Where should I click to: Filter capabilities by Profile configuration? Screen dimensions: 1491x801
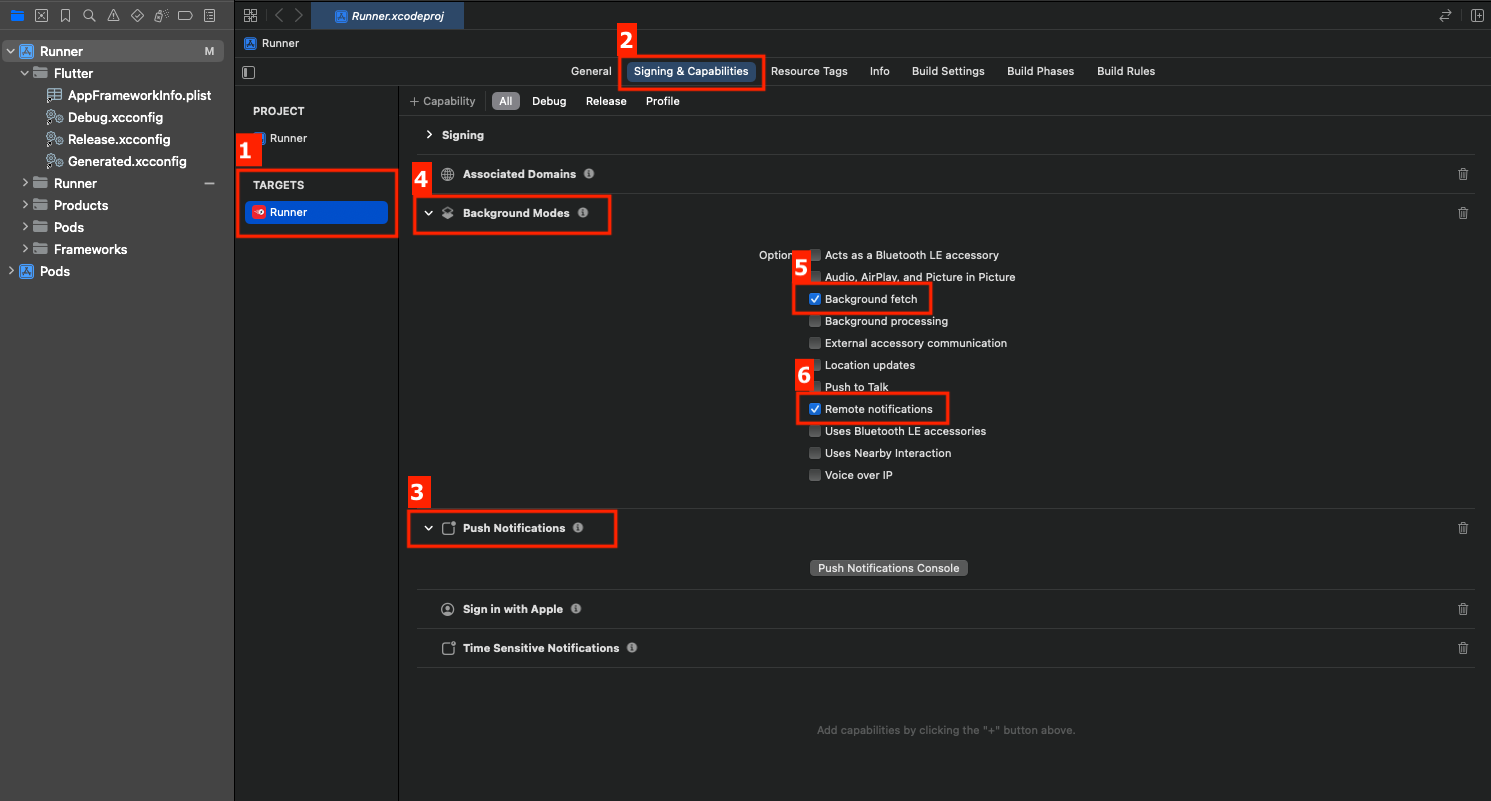coord(662,101)
